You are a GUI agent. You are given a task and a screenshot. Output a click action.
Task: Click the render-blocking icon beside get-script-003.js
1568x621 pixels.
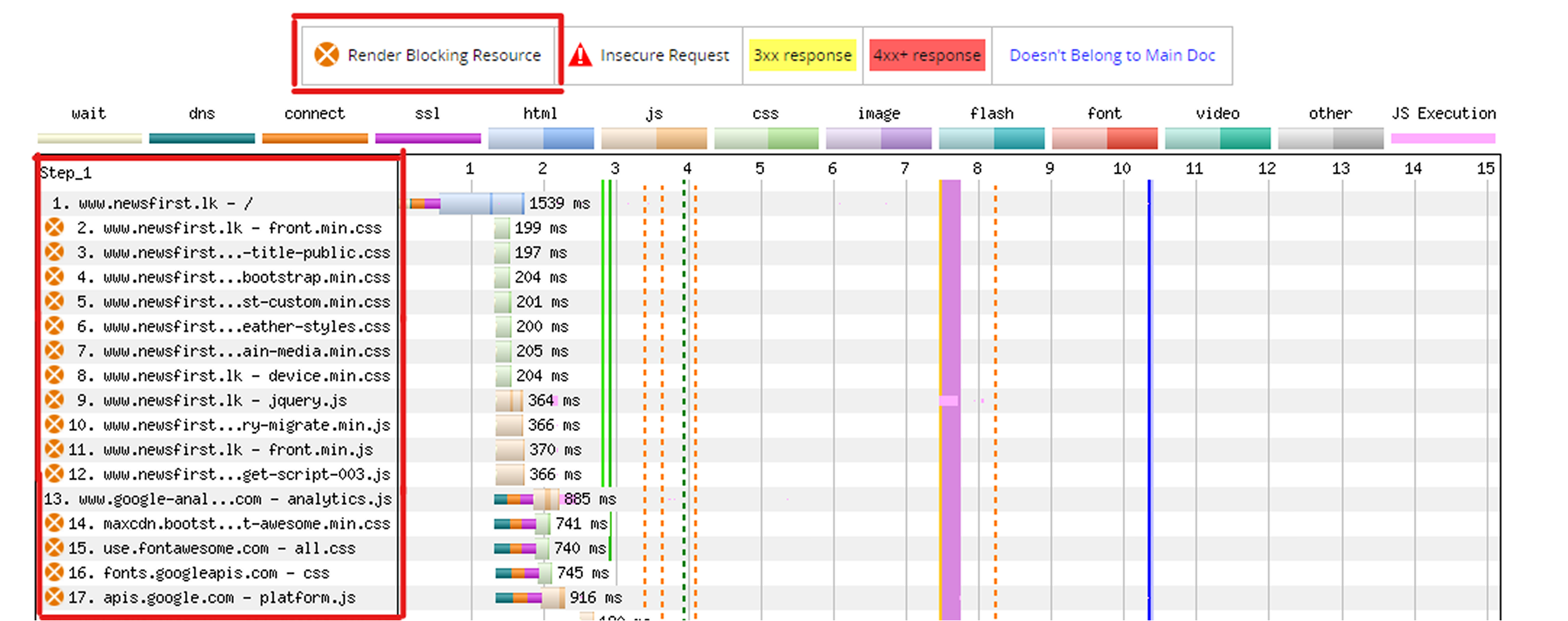54,474
